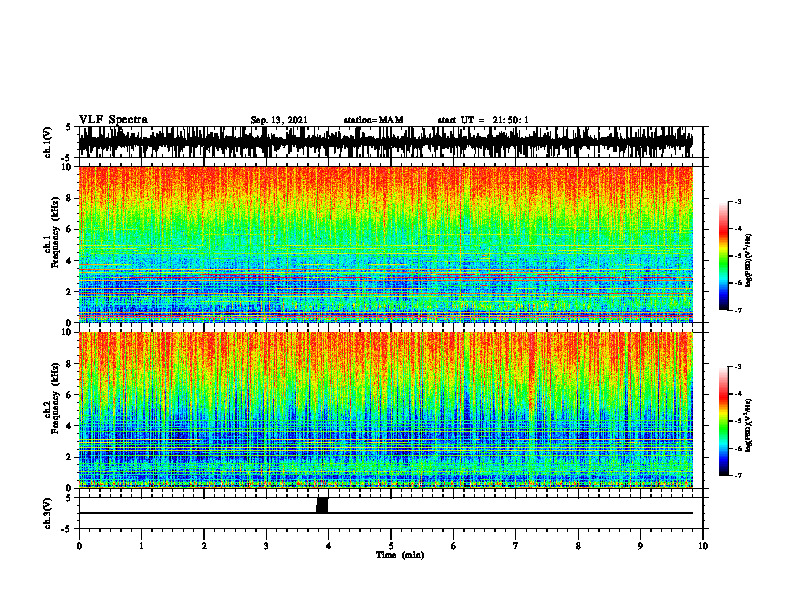The height and width of the screenshot is (612, 792).
Task: Click the black pulse in ch.3 trace
Action: point(322,505)
